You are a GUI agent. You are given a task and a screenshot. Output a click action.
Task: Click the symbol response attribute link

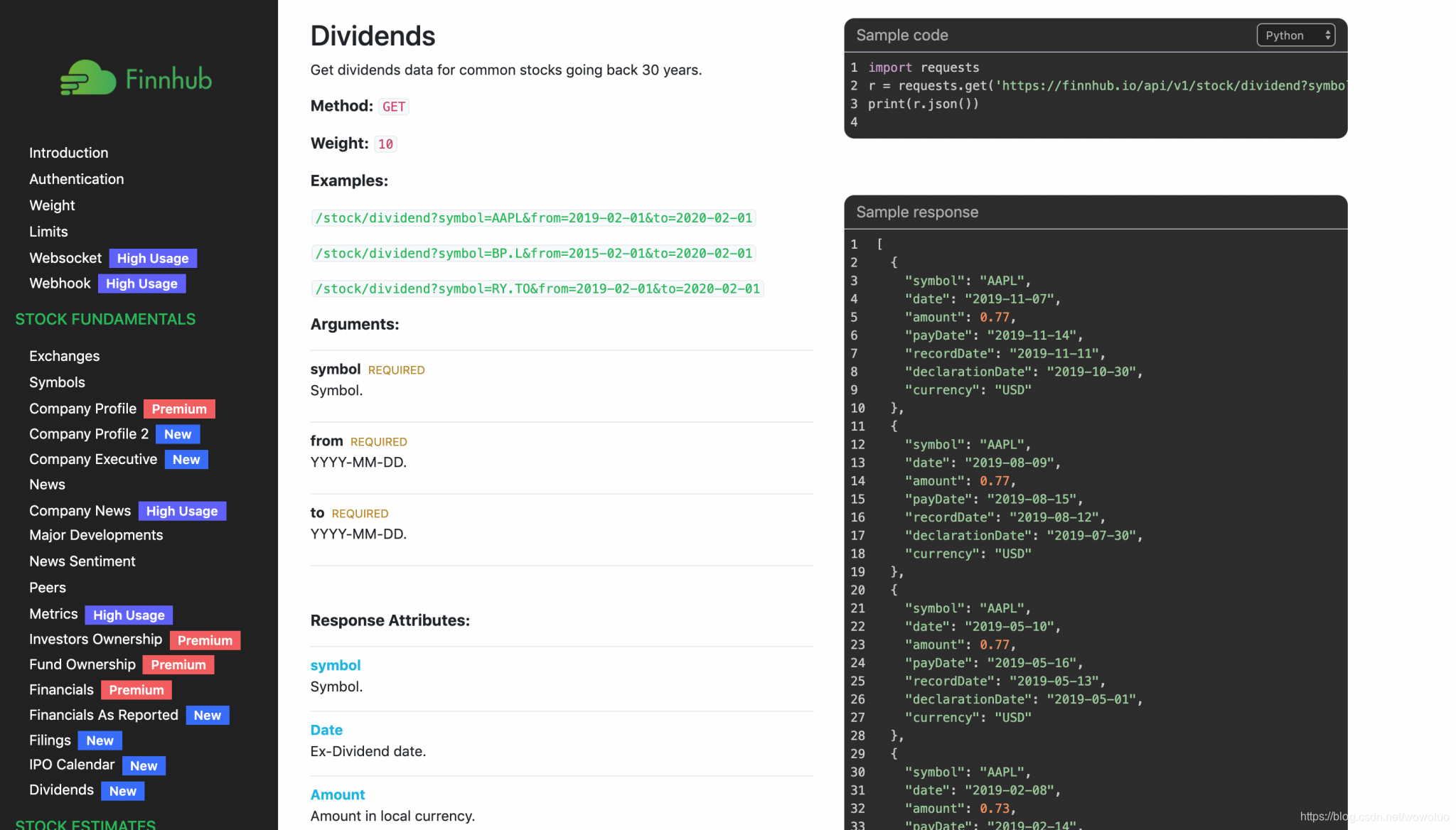click(x=336, y=665)
